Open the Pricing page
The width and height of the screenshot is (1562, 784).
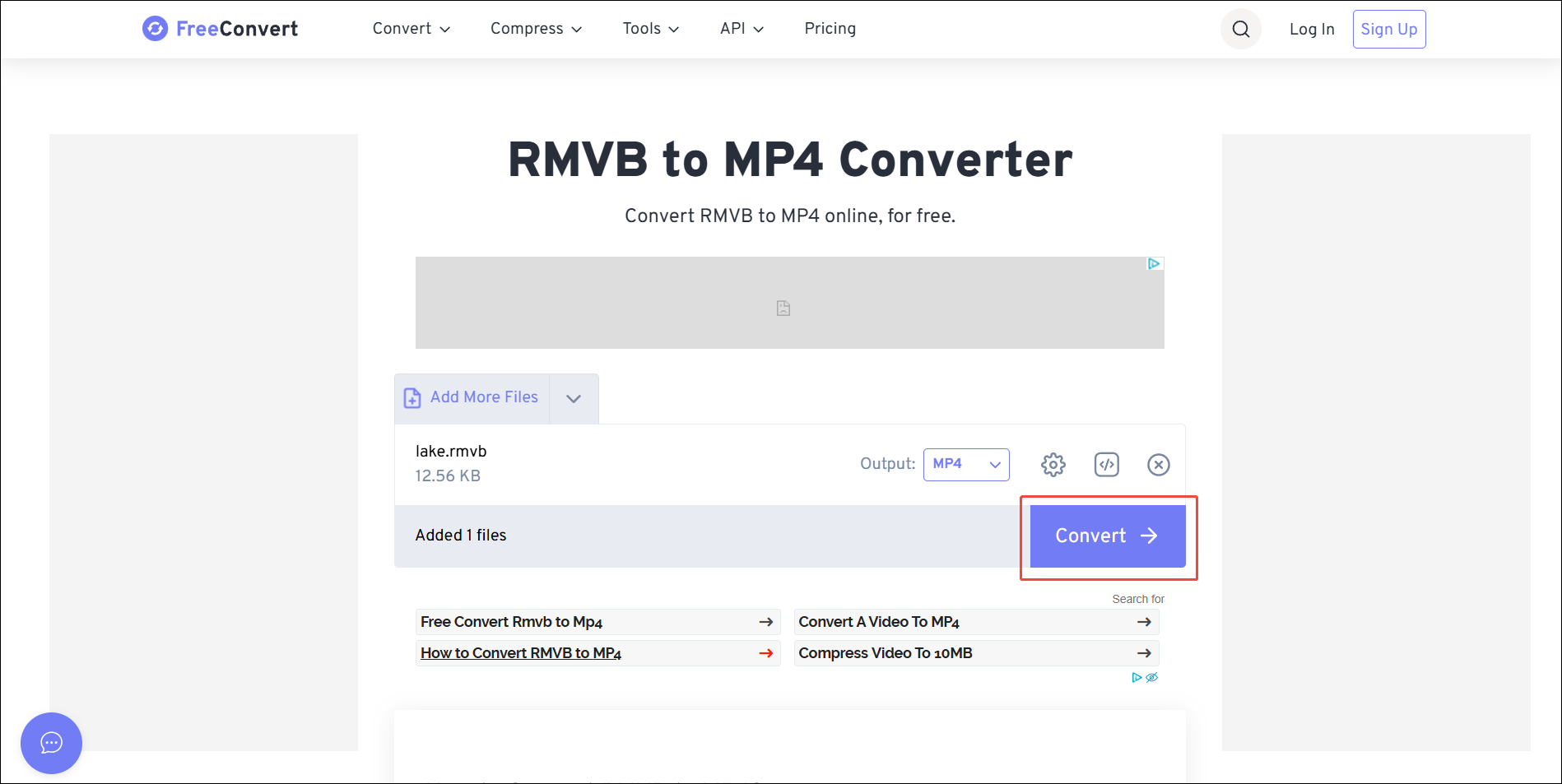point(830,29)
